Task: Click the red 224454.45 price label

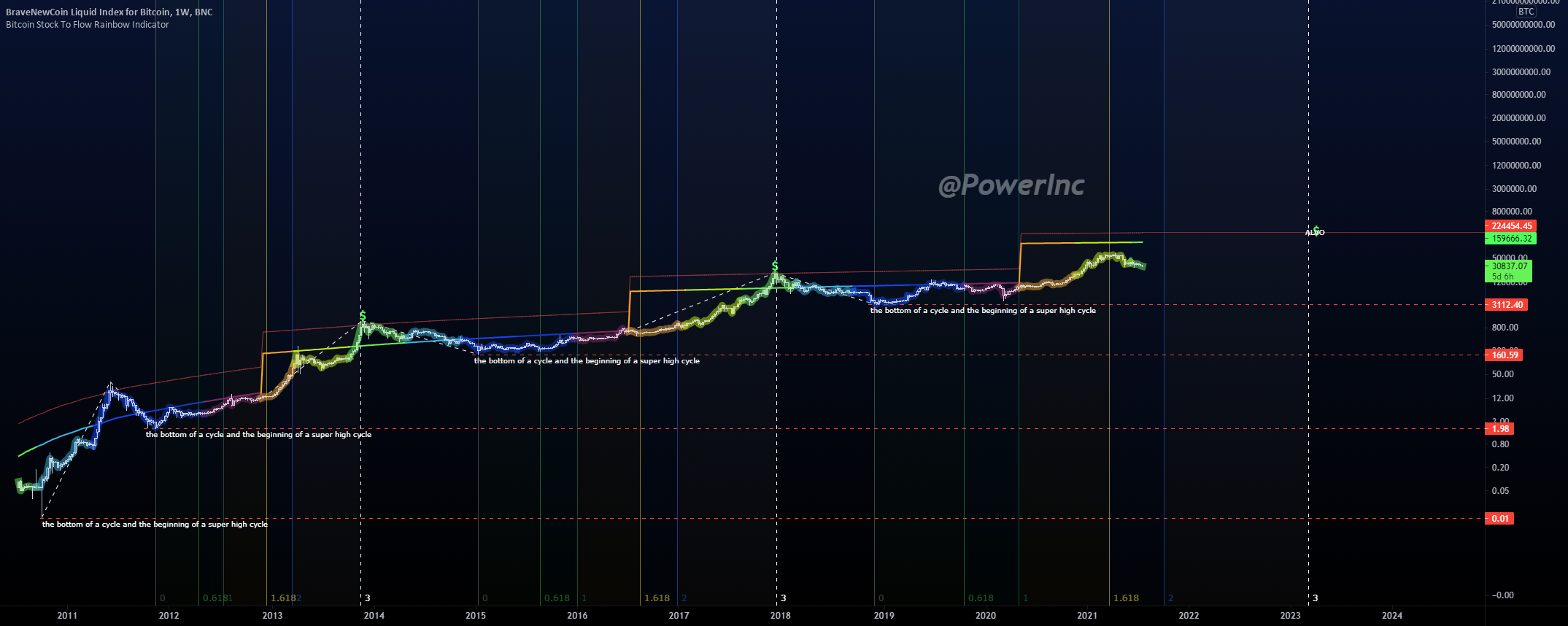Action: click(1510, 226)
